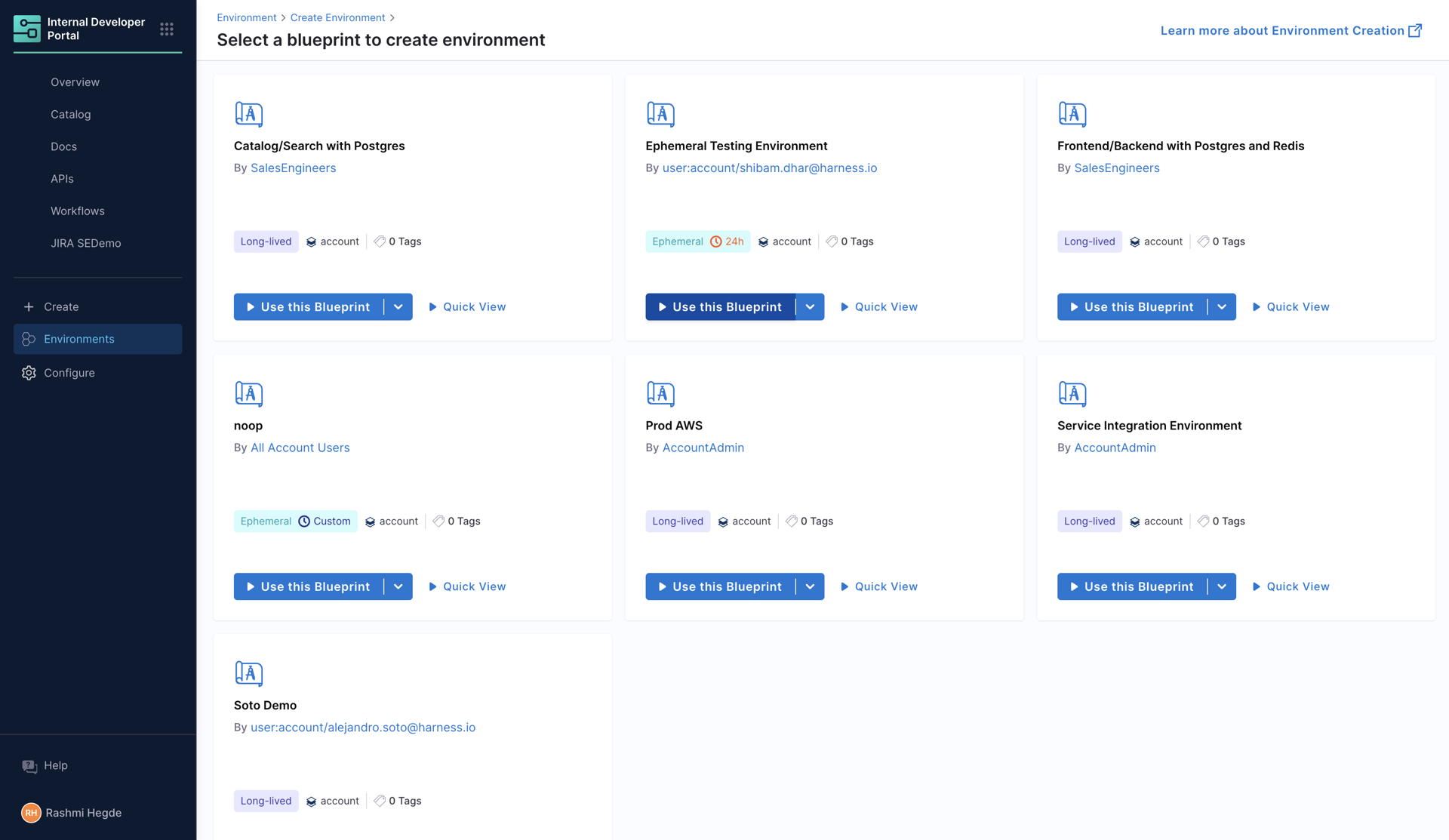The image size is (1449, 840).
Task: Click Environment in the breadcrumb
Action: (x=247, y=17)
